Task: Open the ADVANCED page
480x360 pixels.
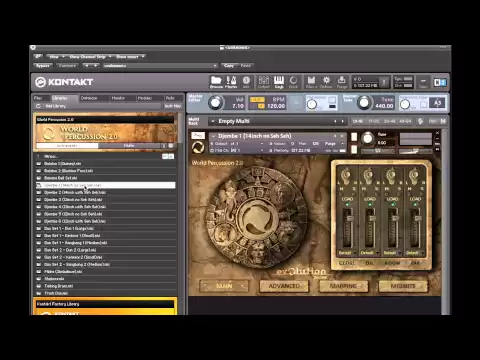Action: 284,286
